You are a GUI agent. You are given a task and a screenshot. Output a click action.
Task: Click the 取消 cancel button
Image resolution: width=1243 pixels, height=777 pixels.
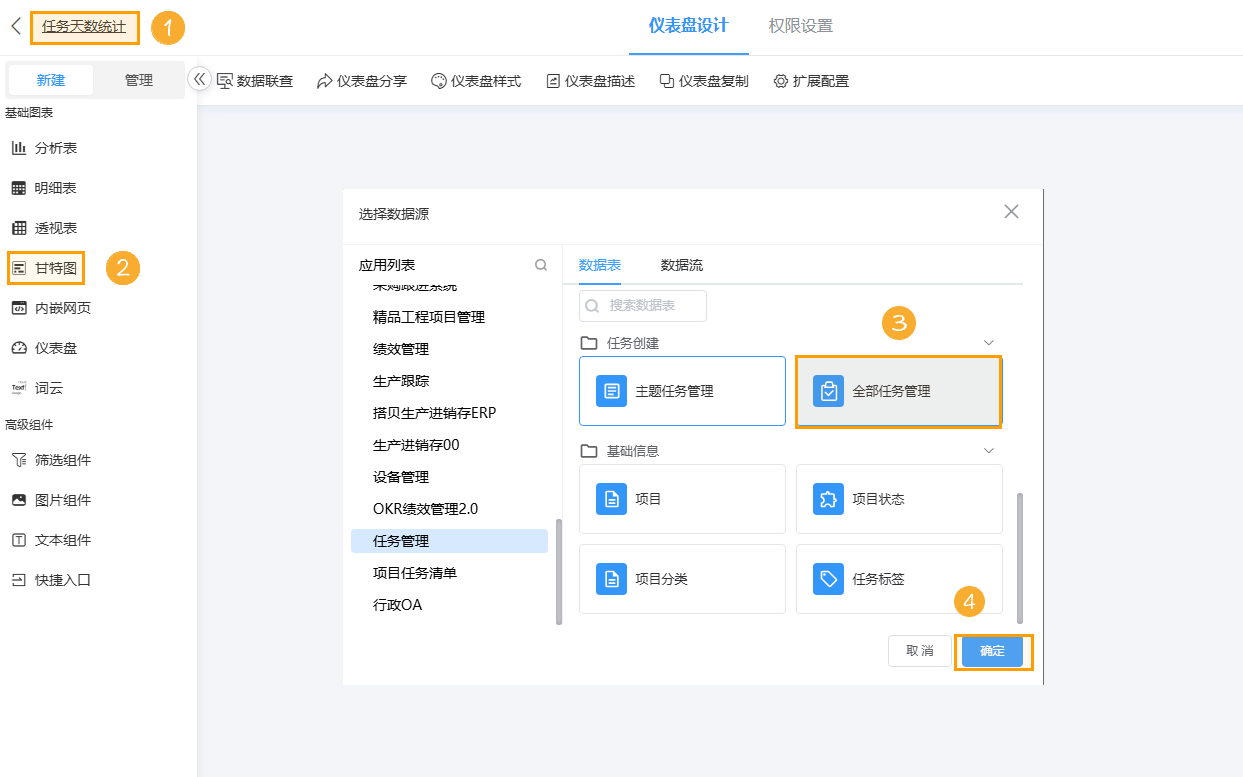coord(919,651)
